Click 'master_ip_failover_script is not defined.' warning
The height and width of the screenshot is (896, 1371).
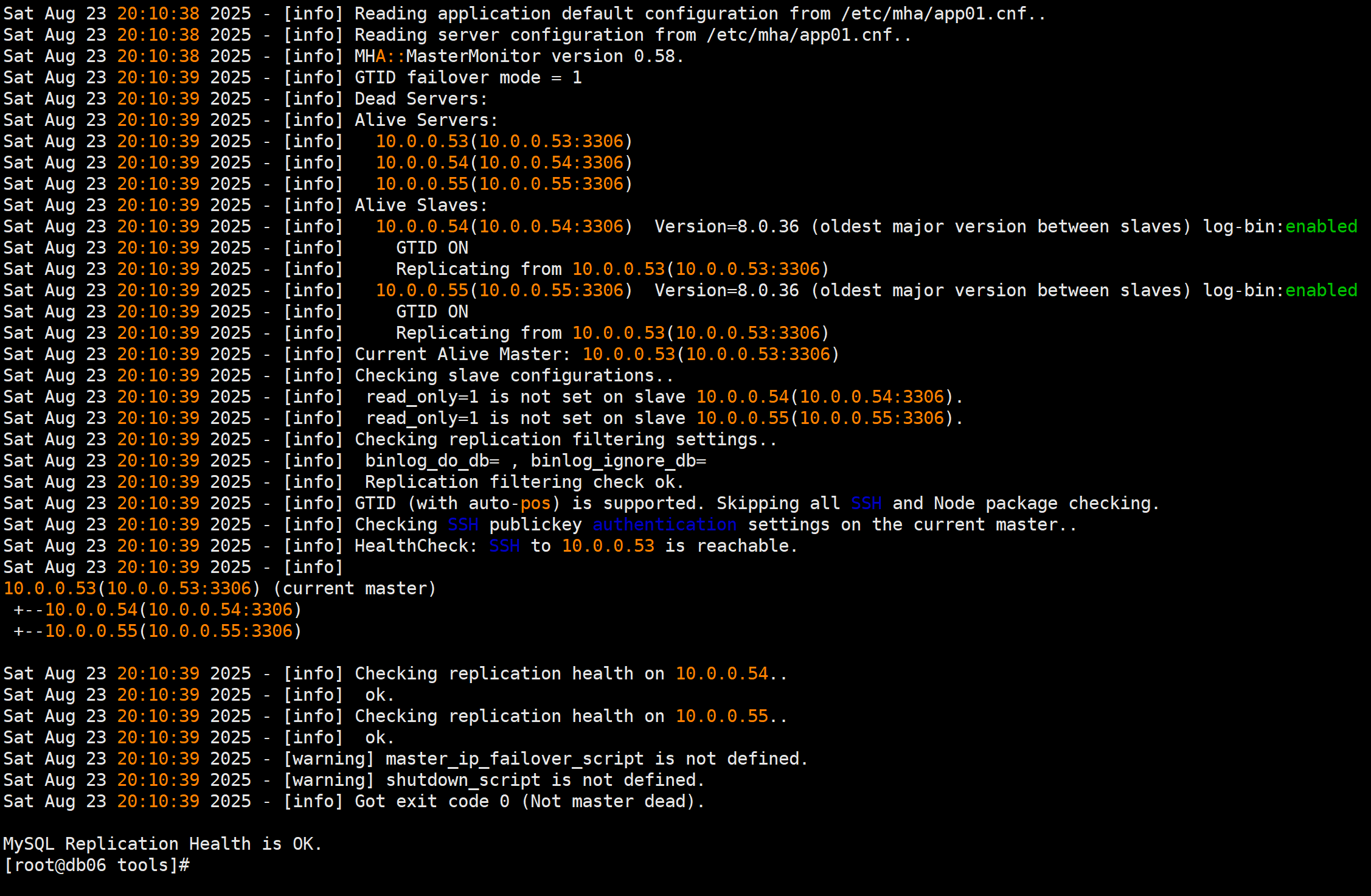(597, 759)
